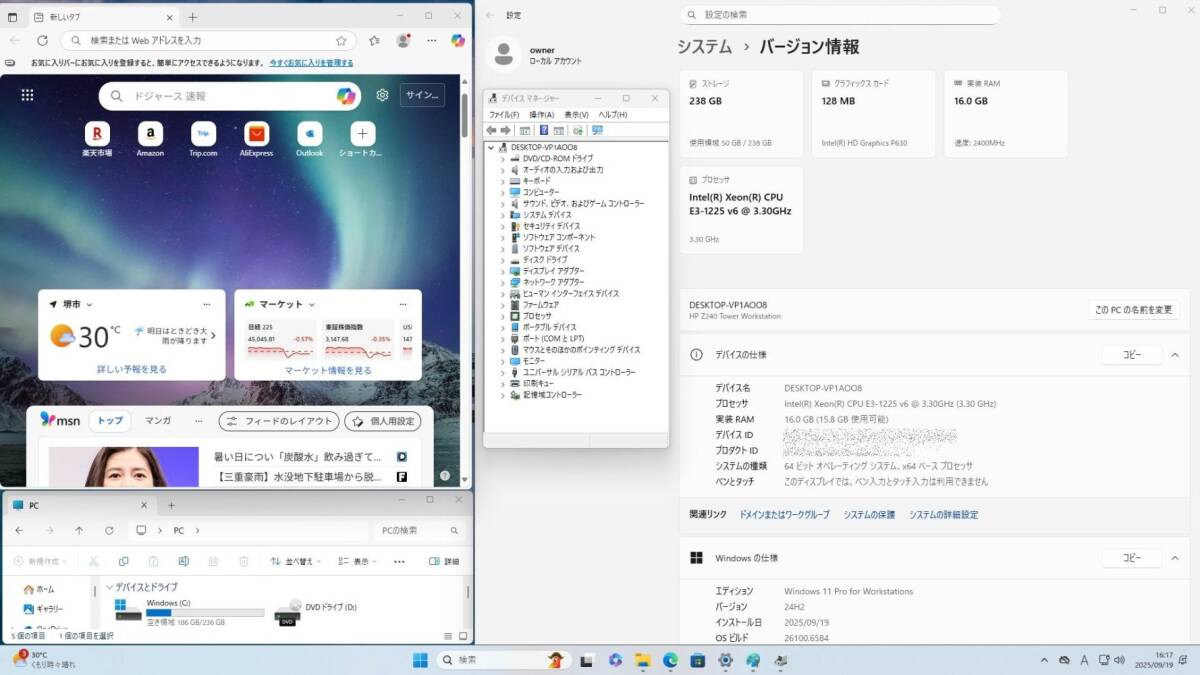Open the Amazon shortcut tile
Viewport: 1200px width, 675px height.
tap(150, 139)
